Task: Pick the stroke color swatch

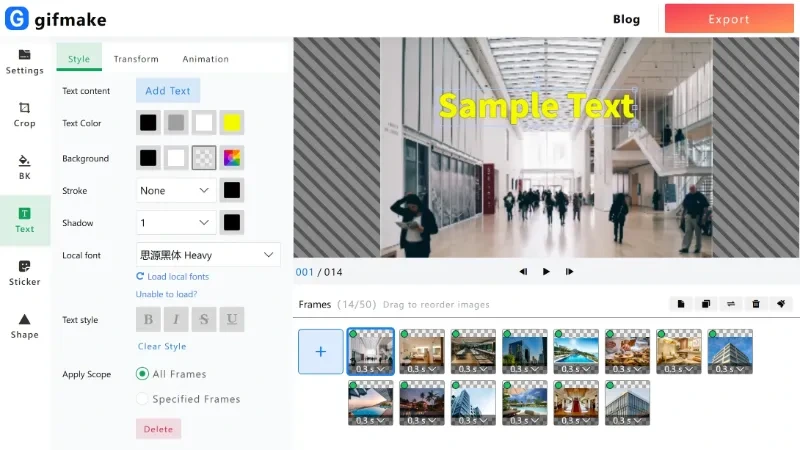Action: click(232, 190)
